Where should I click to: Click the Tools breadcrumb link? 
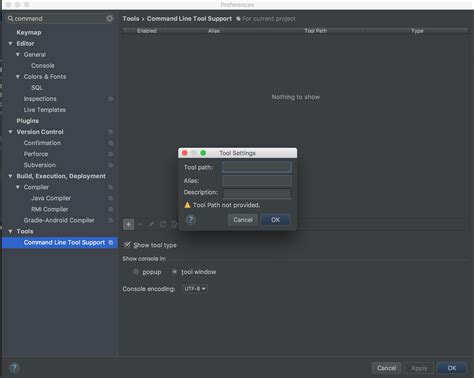click(131, 19)
